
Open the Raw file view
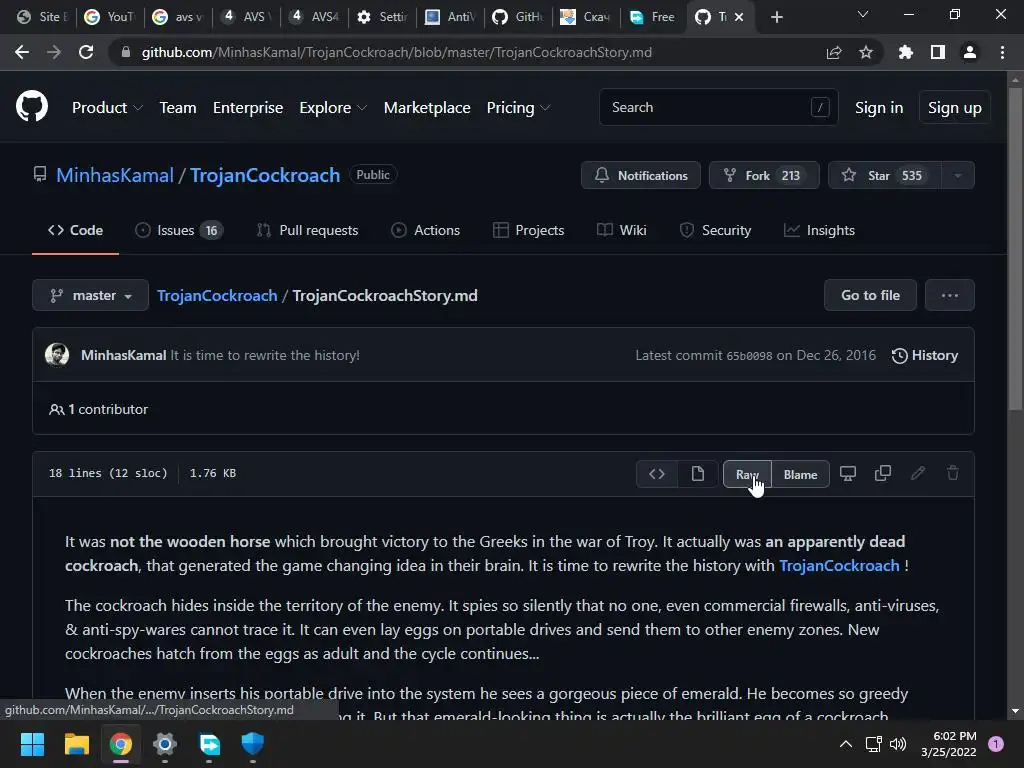tap(747, 475)
